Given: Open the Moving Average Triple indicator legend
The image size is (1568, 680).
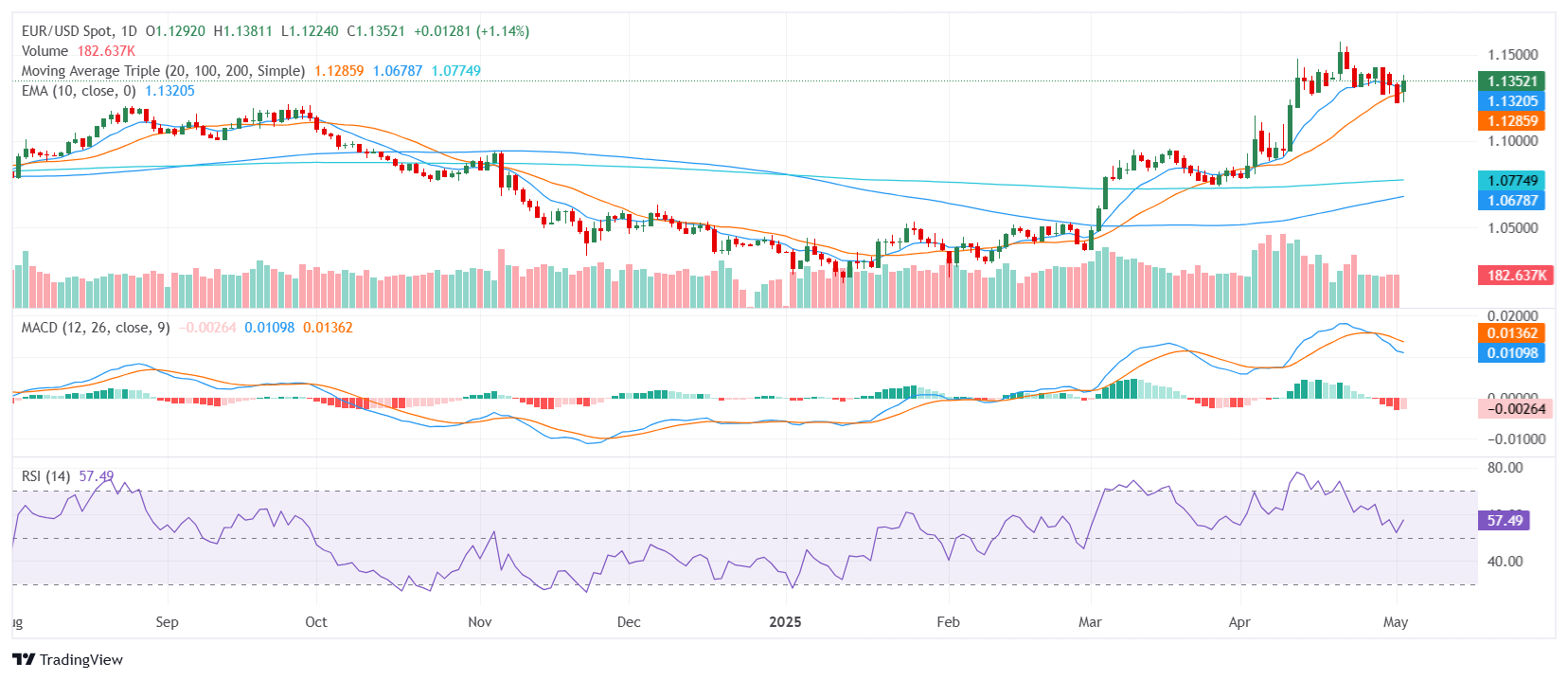Looking at the screenshot, I should [163, 71].
